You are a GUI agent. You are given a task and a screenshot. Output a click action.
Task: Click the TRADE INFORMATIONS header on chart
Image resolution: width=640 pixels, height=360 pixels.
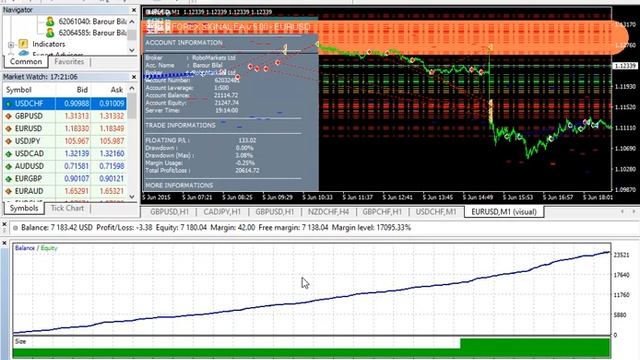[180, 125]
